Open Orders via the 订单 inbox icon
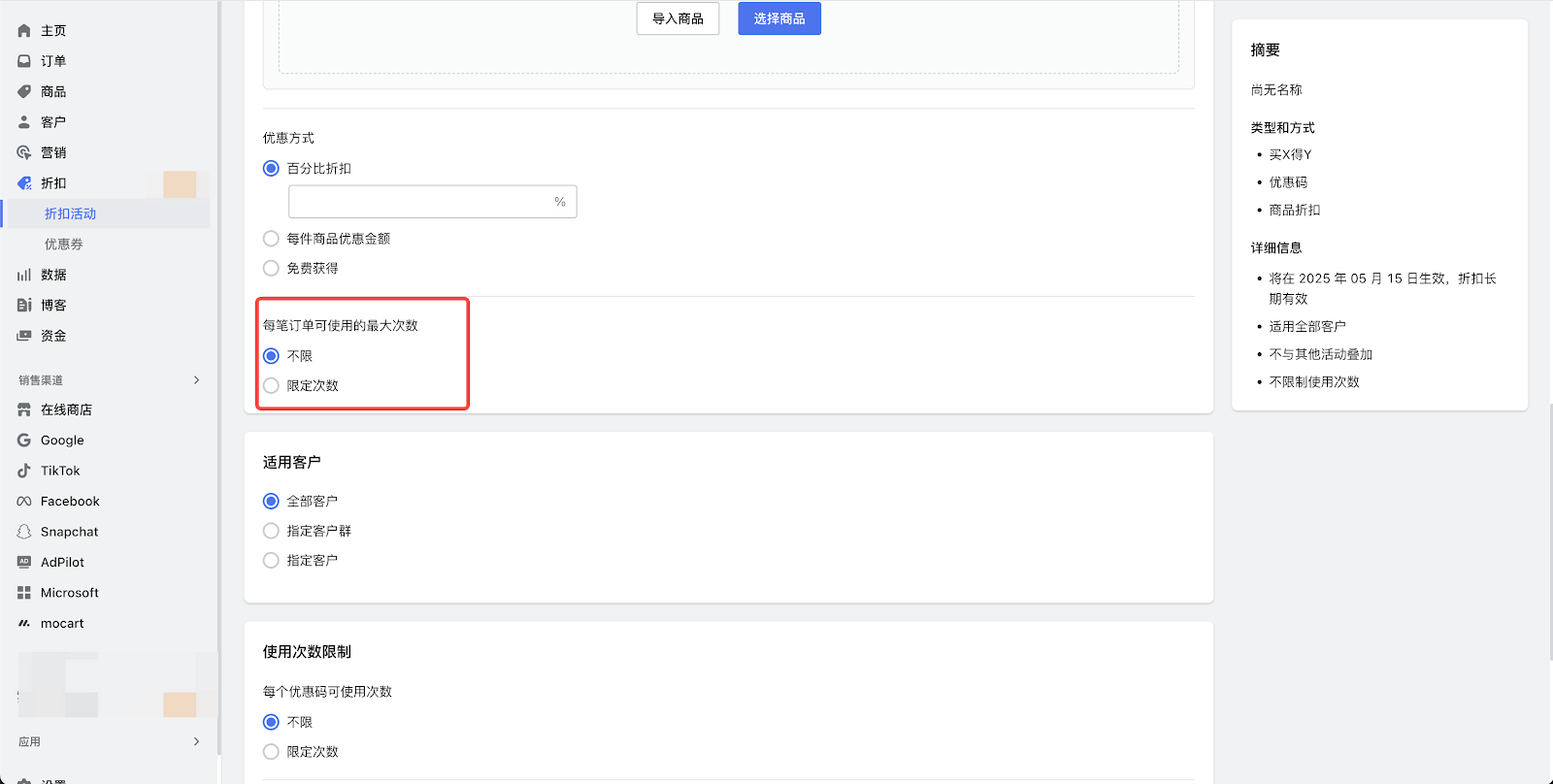Viewport: 1553px width, 784px height. (x=24, y=61)
